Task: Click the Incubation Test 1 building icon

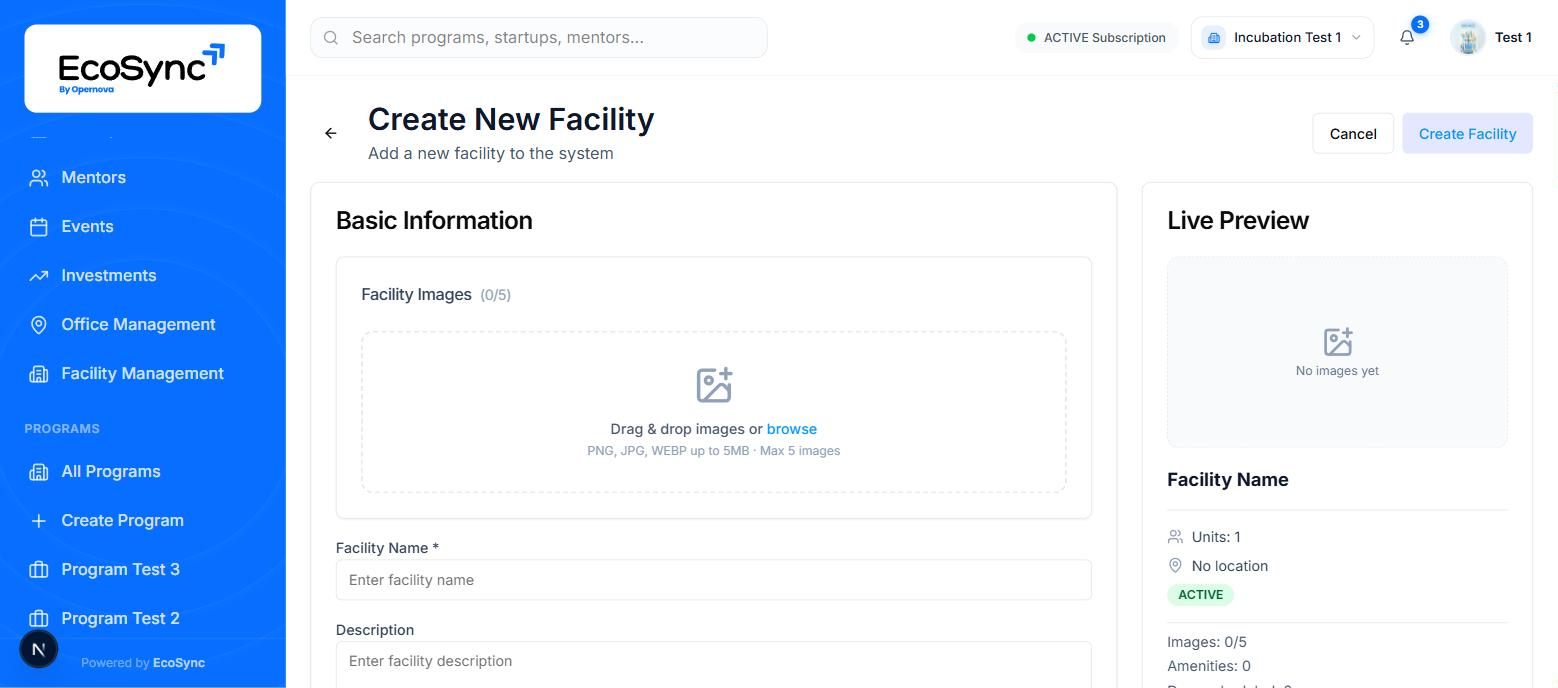Action: coord(1214,37)
